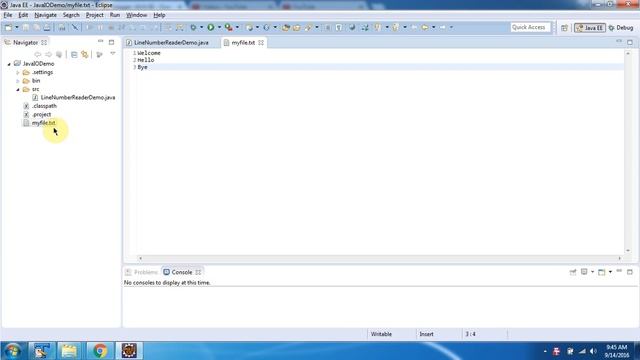Expand the .settings folder

click(18, 72)
